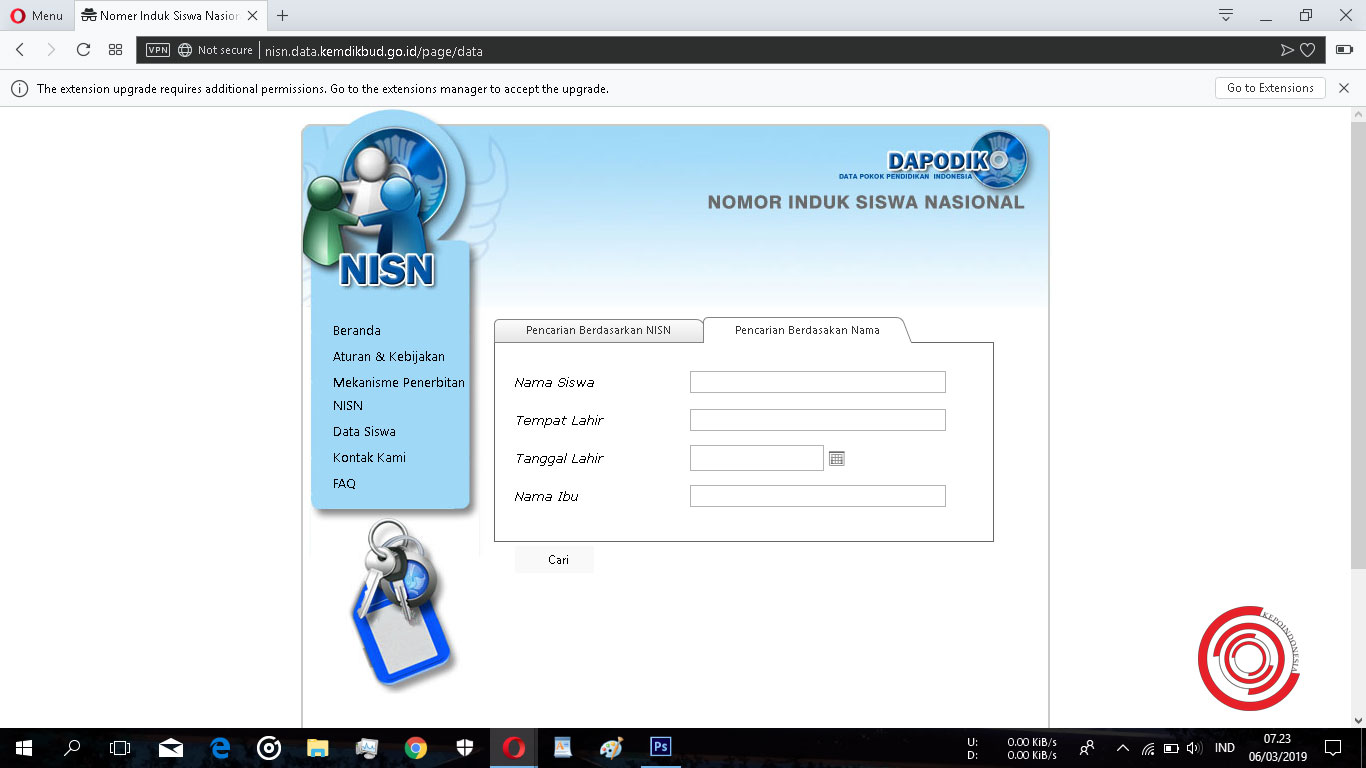The image size is (1366, 768).
Task: Open the heart bookmark icon in address bar
Action: click(1308, 49)
